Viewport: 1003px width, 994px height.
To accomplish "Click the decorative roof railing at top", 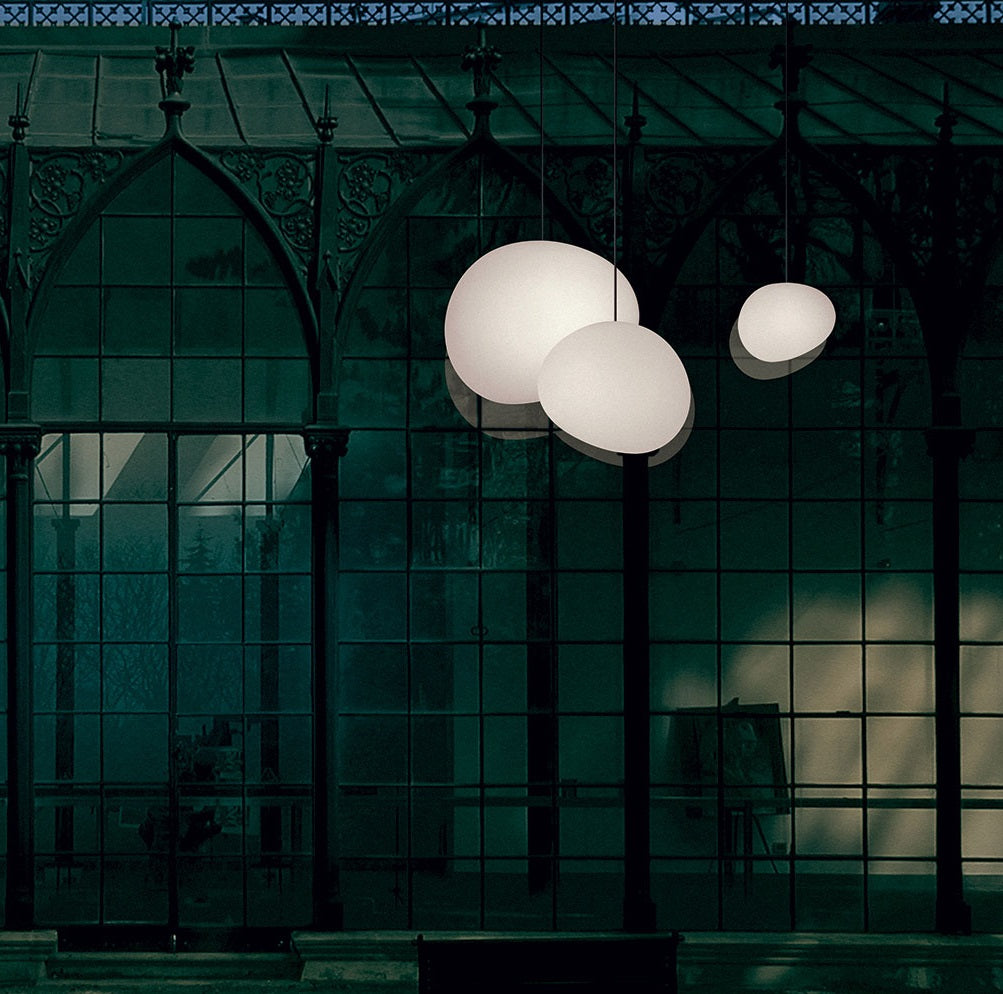I will 500,13.
